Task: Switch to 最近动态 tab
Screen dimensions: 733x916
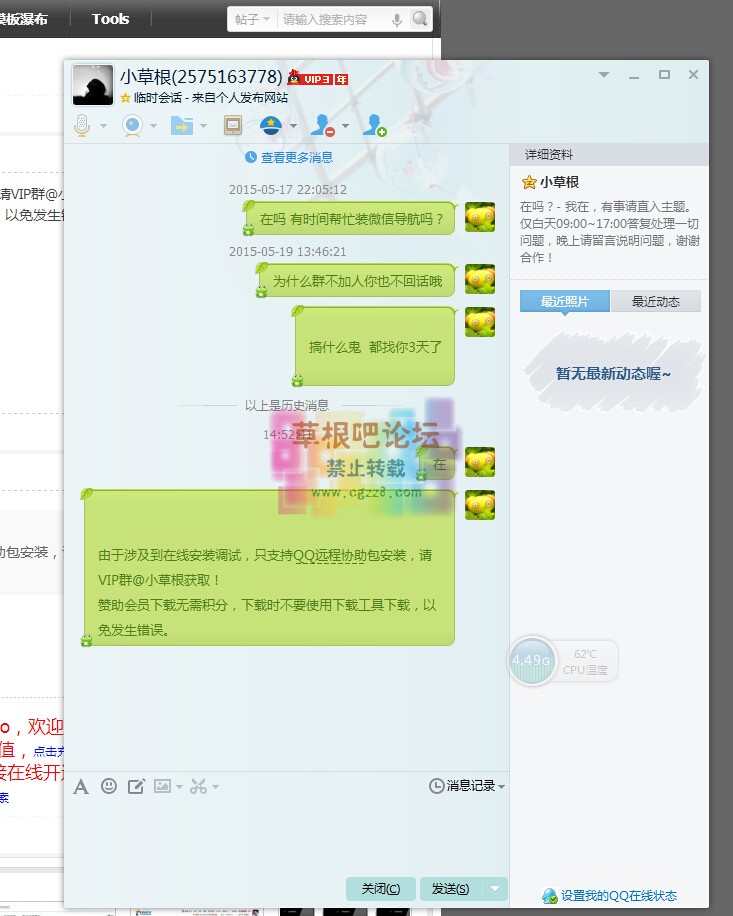Action: pyautogui.click(x=656, y=301)
